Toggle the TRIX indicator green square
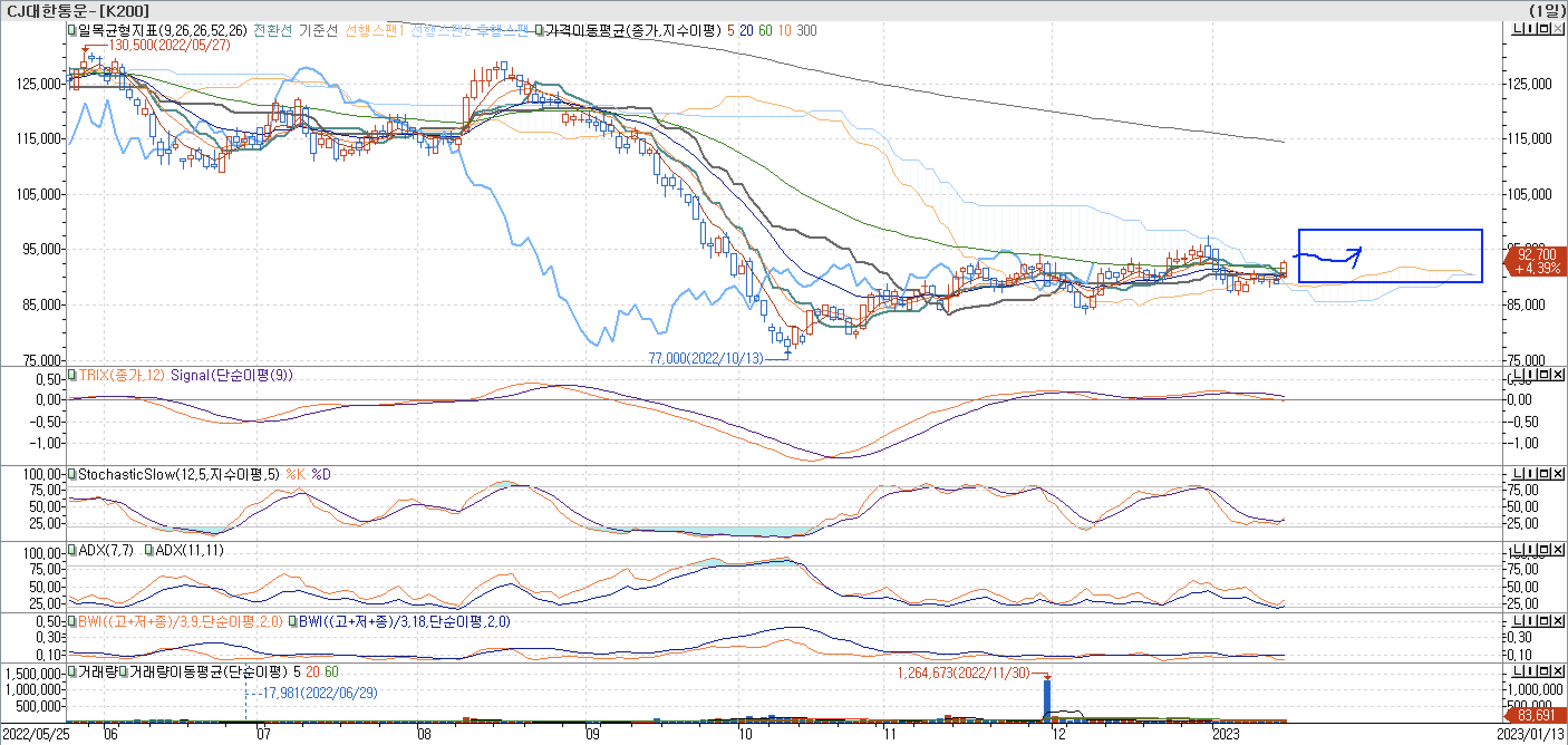This screenshot has width=1568, height=745. (72, 375)
